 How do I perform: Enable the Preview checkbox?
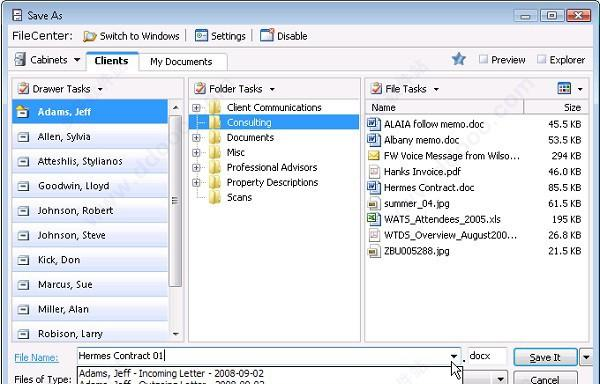pyautogui.click(x=483, y=59)
